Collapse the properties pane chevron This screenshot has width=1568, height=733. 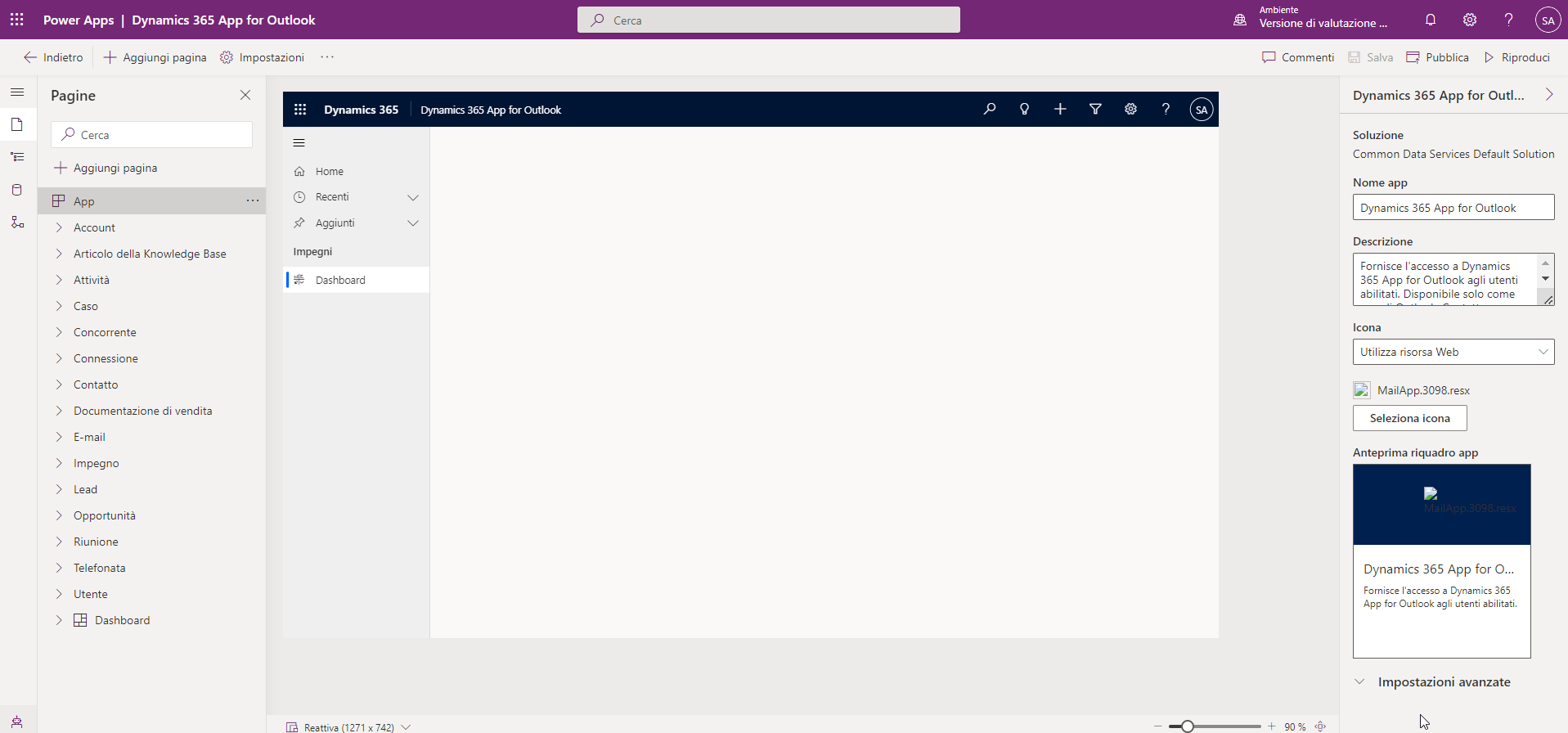click(x=1549, y=95)
